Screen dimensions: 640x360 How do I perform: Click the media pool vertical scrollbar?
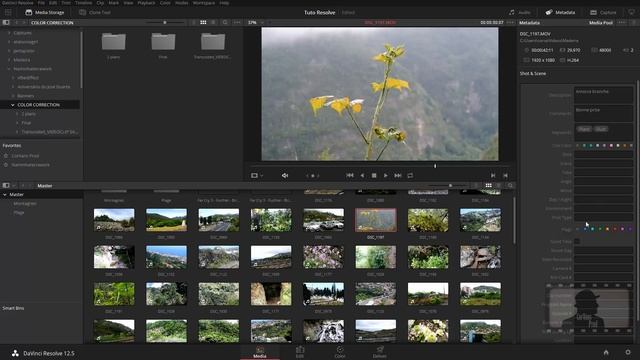point(514,220)
